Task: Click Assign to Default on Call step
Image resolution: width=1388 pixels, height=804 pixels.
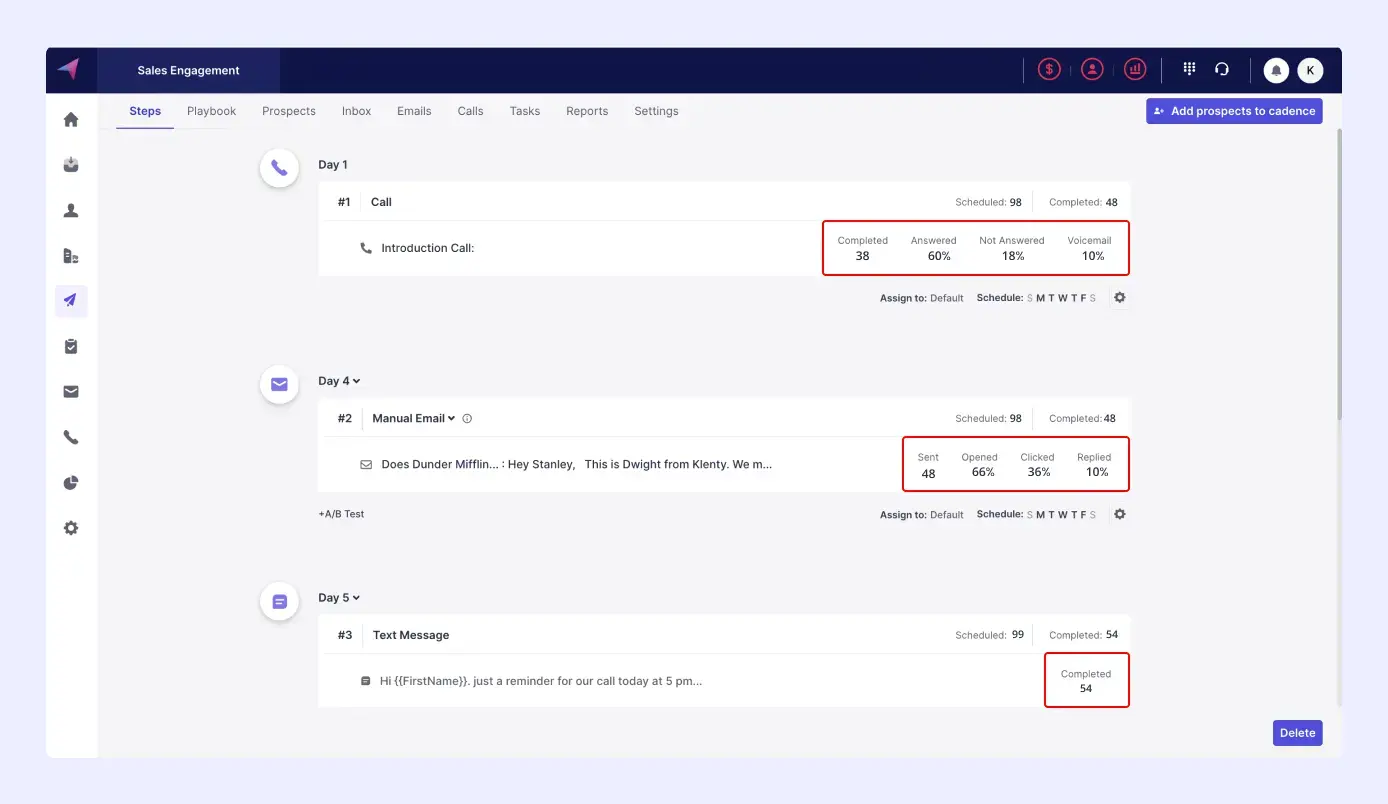Action: click(x=922, y=298)
